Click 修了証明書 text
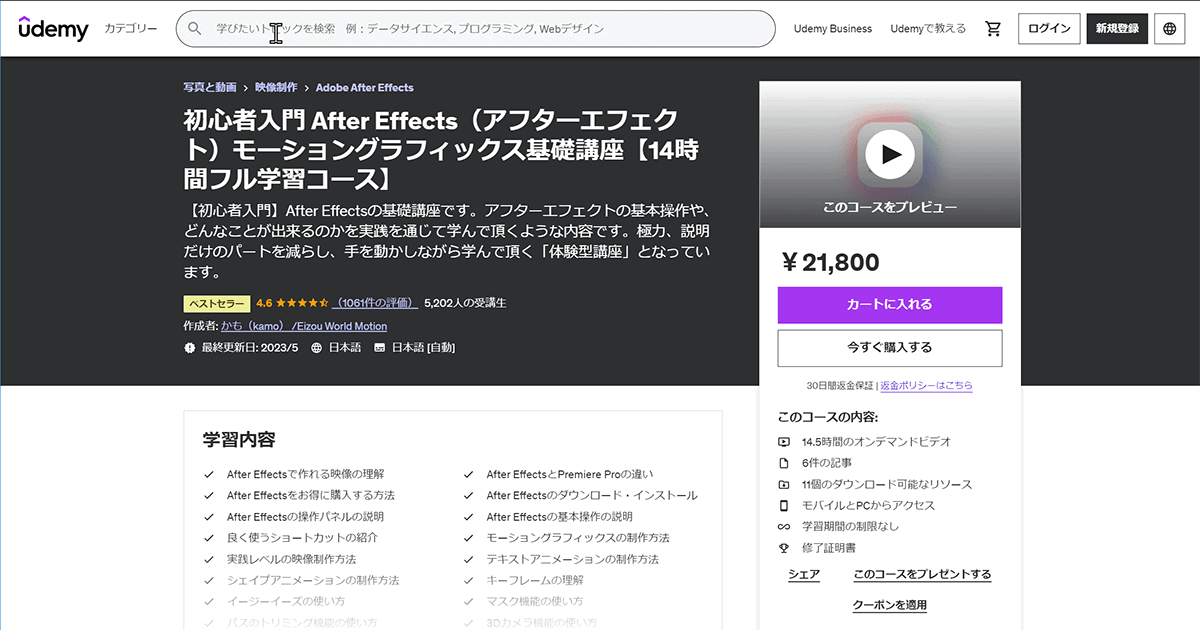Viewport: 1200px width, 630px height. pos(829,548)
